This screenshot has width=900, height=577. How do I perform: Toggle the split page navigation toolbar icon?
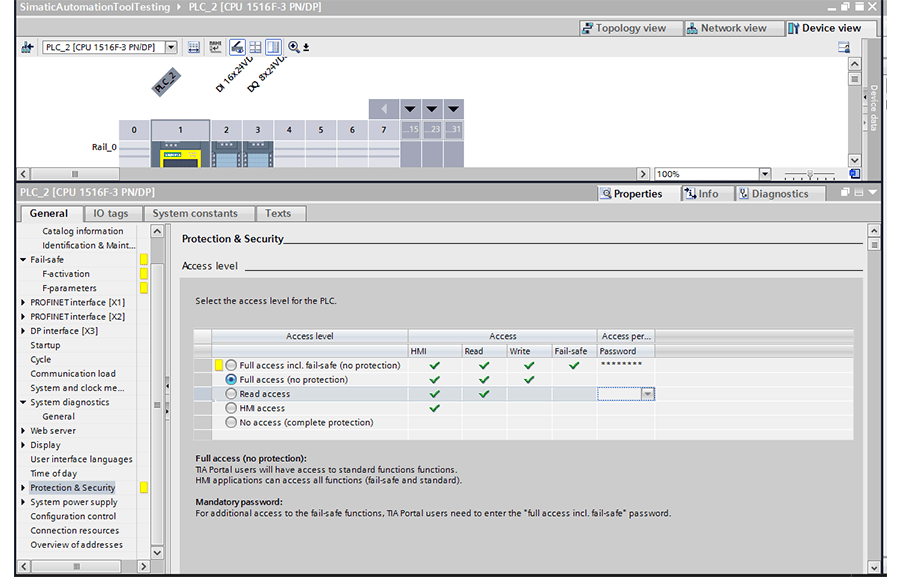click(273, 47)
